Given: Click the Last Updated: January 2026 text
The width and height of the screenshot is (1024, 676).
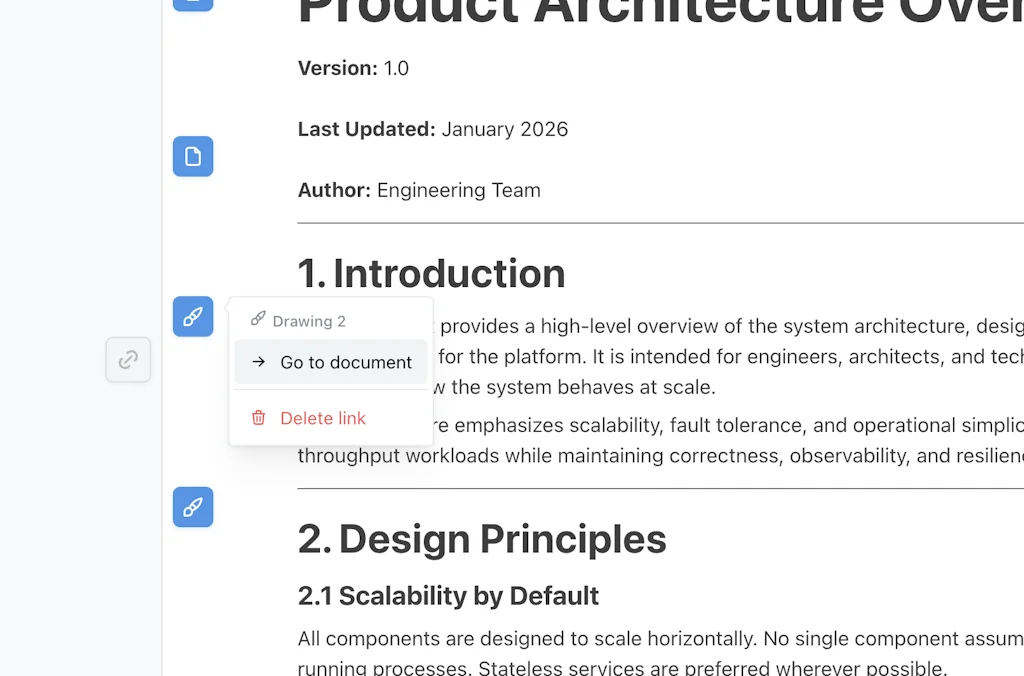Looking at the screenshot, I should click(432, 129).
